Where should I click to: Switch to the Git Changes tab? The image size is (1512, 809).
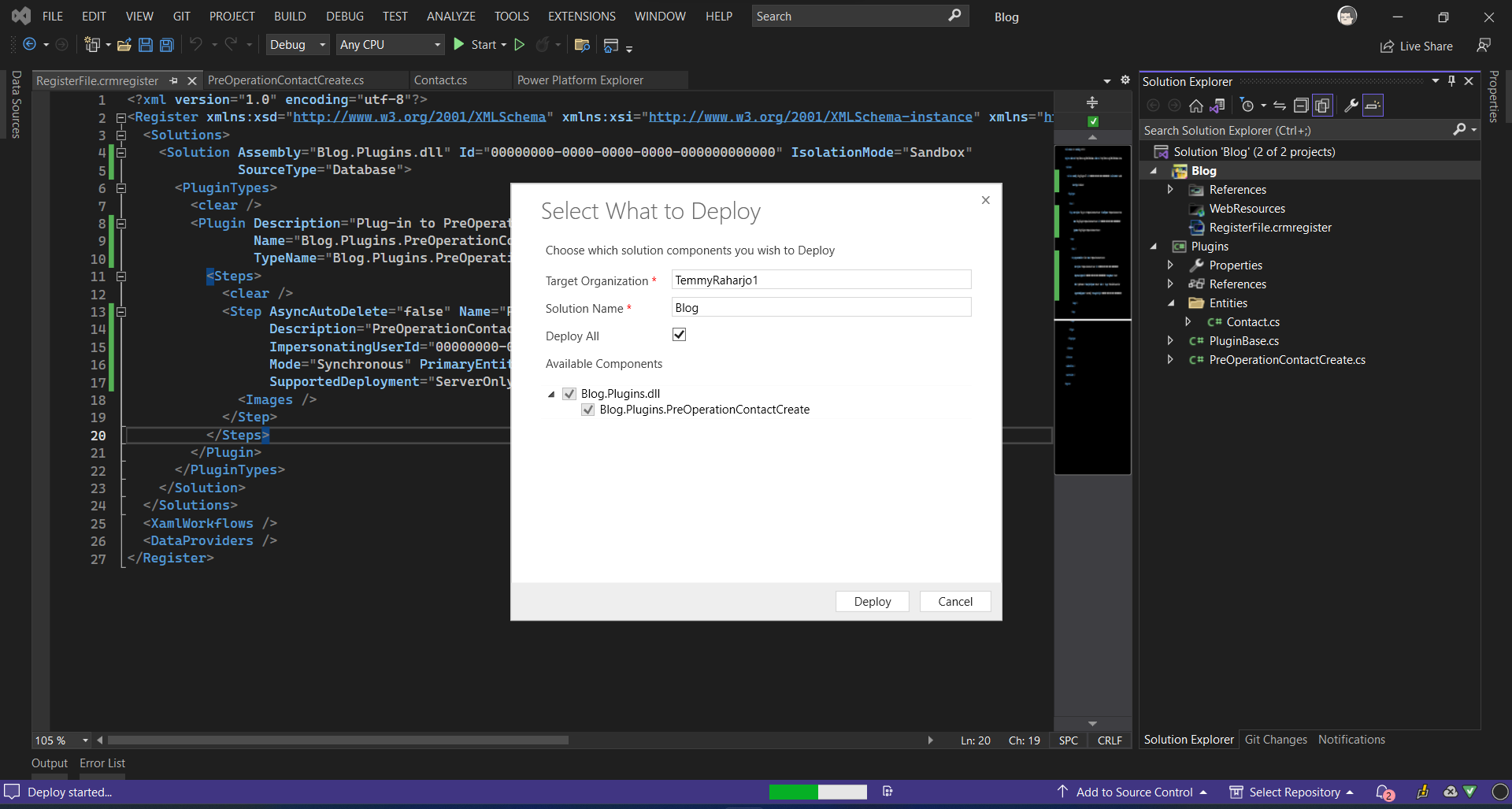tap(1276, 740)
